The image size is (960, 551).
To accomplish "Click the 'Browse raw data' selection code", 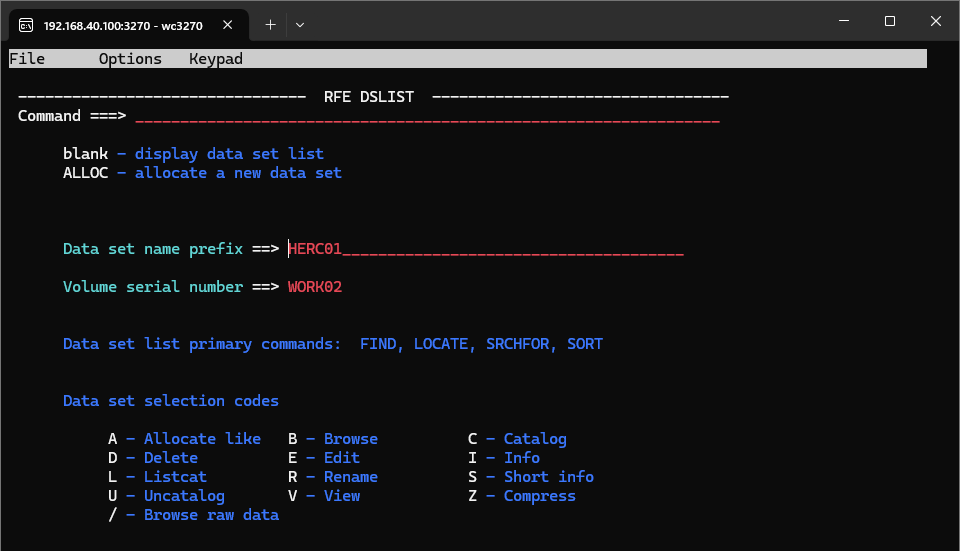I will tap(211, 515).
